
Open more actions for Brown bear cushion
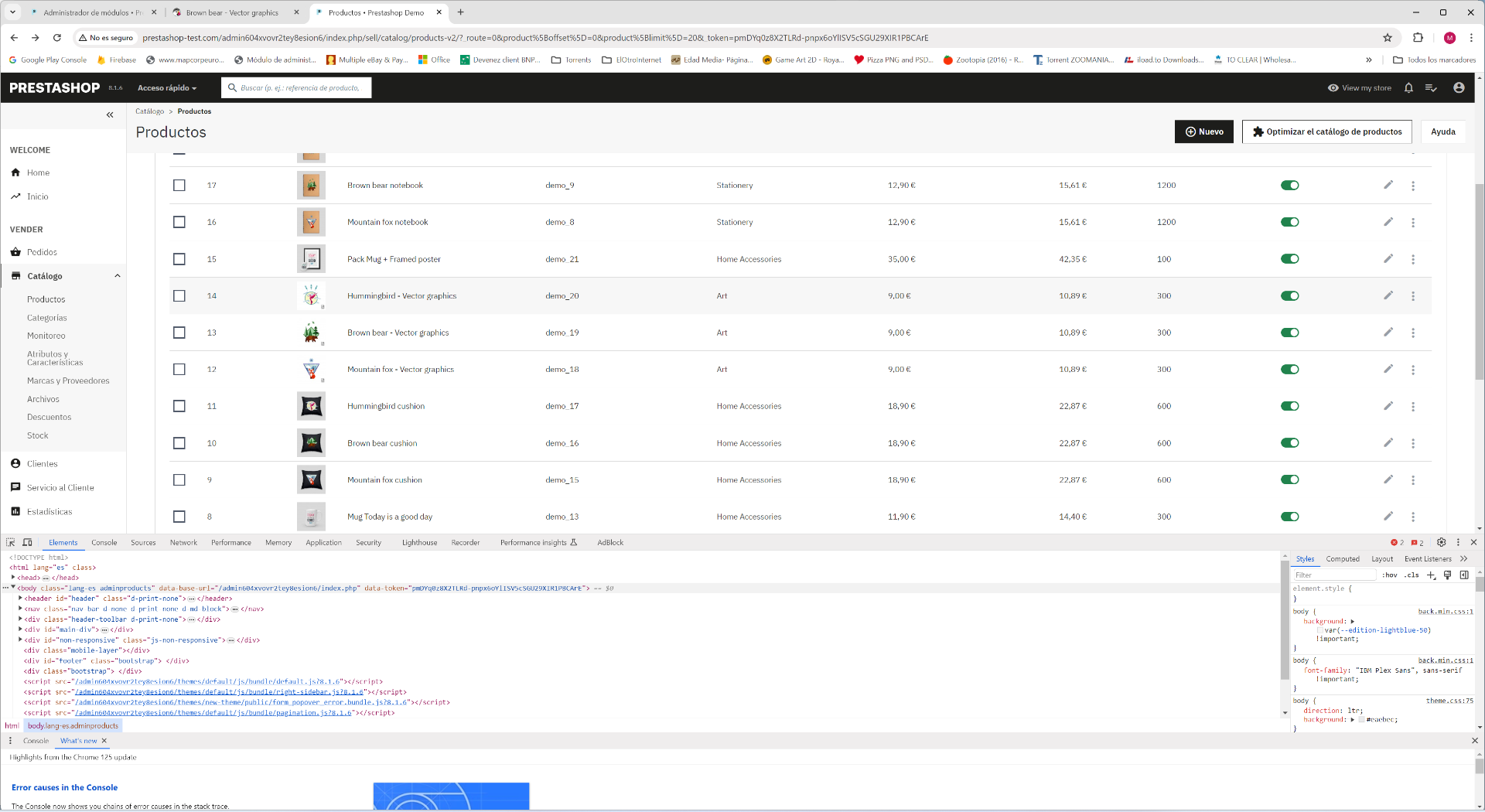pyautogui.click(x=1413, y=443)
